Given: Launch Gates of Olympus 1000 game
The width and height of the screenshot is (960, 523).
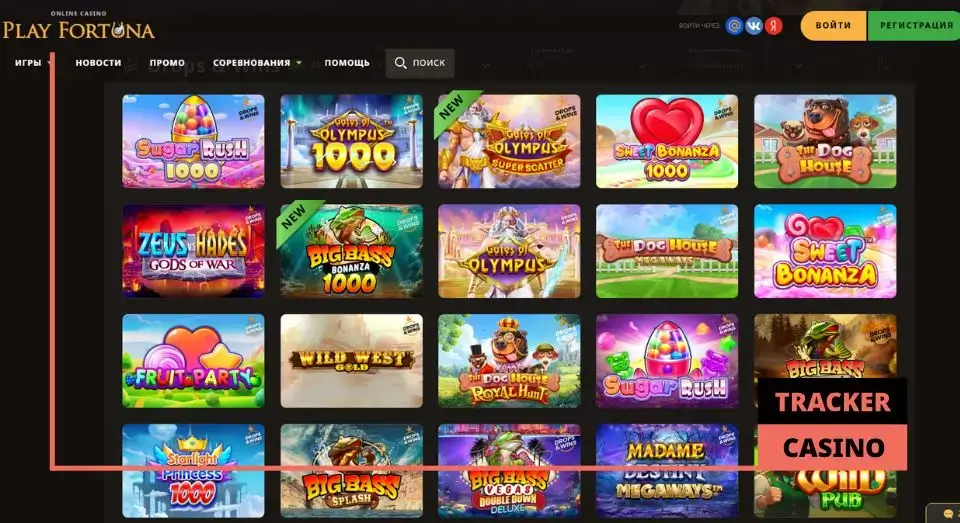Looking at the screenshot, I should [x=351, y=141].
